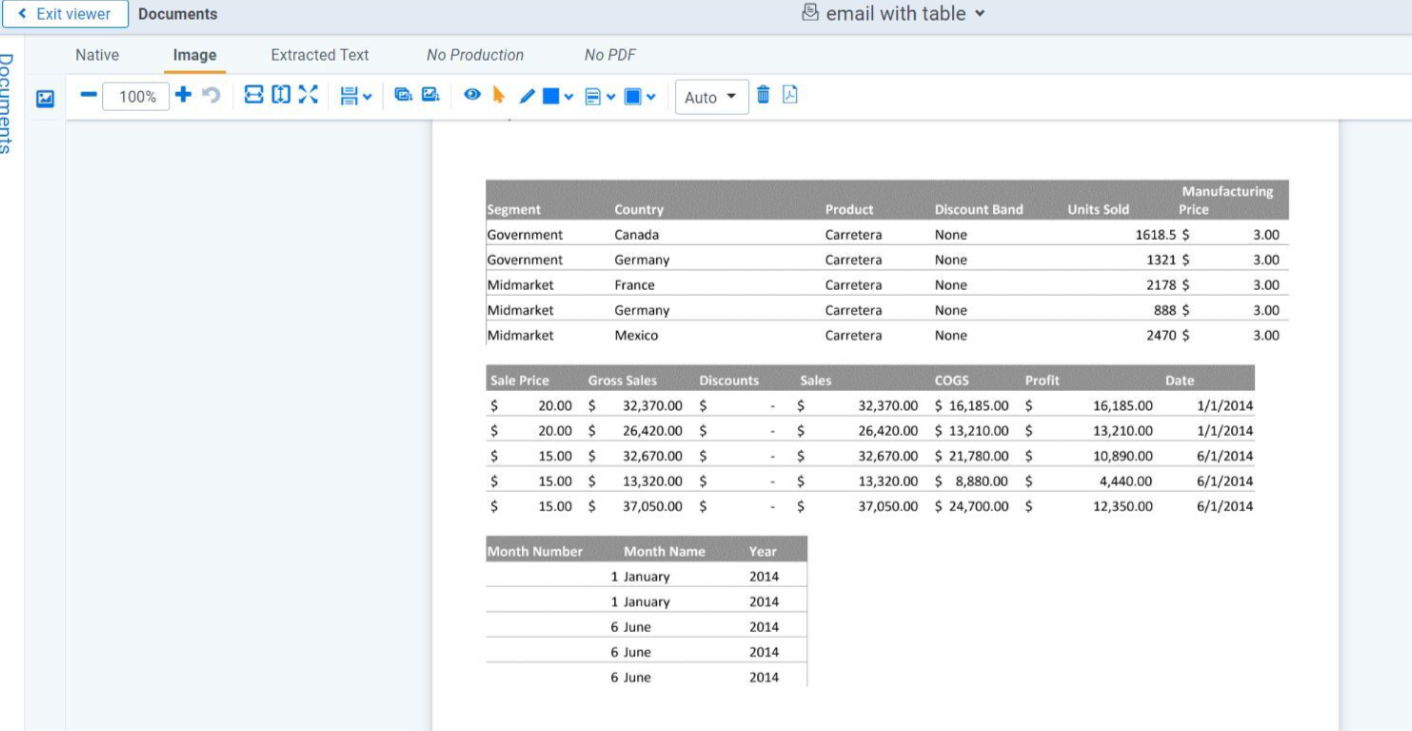
Task: Click the image panel icon in sidebar
Action: (45, 98)
